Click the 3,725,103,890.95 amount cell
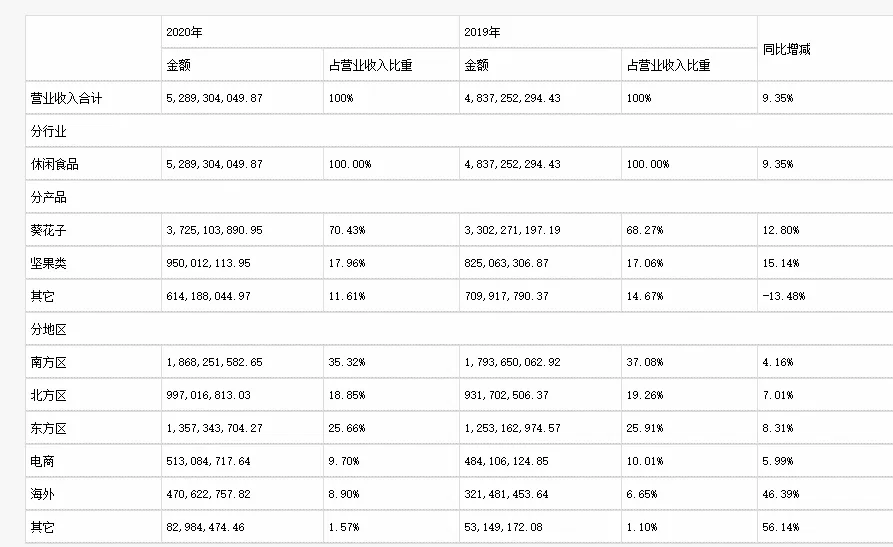Image resolution: width=893 pixels, height=547 pixels. 215,230
